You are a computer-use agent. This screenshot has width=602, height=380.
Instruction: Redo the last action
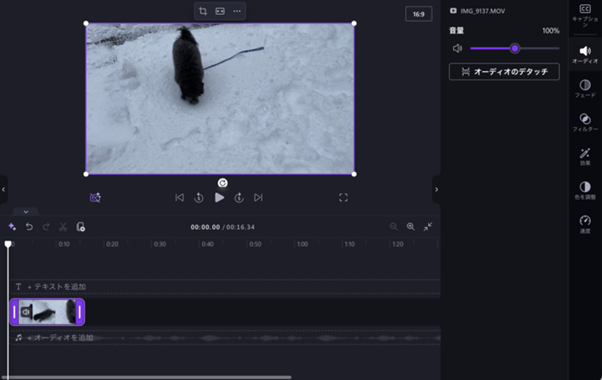[x=46, y=226]
